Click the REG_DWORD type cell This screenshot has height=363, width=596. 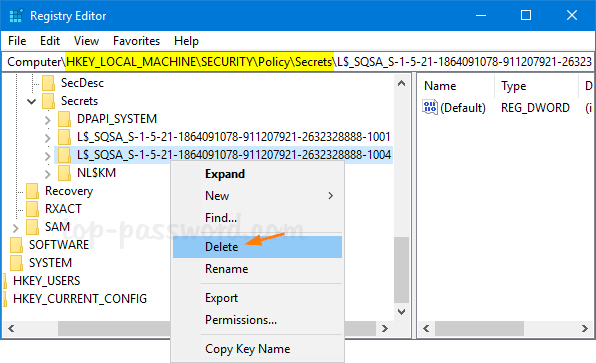tap(535, 108)
